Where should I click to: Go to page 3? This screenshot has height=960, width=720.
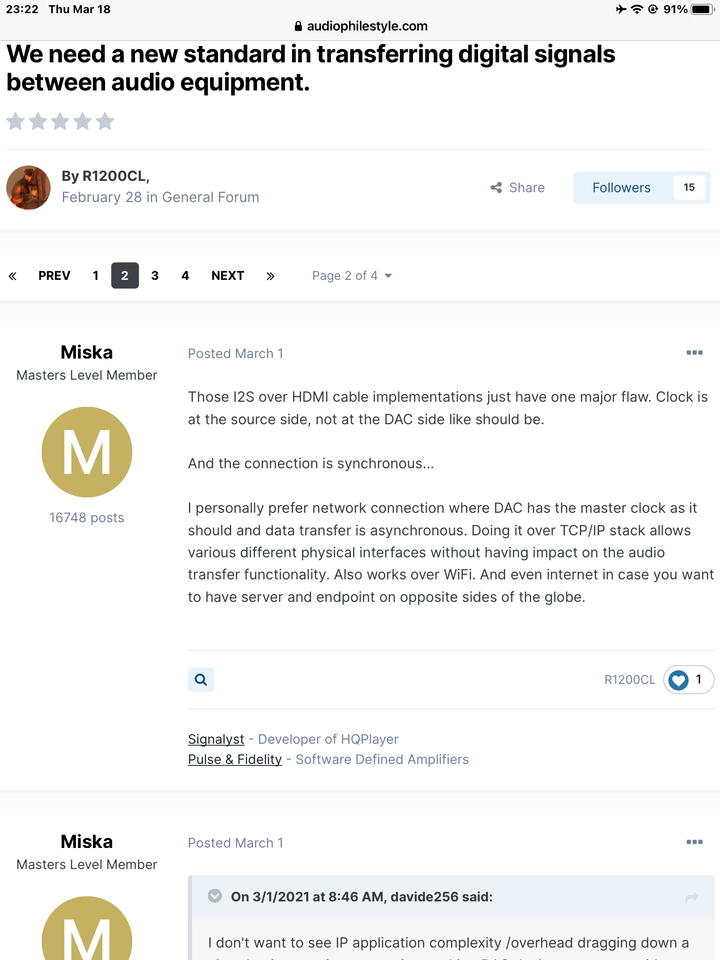click(155, 276)
